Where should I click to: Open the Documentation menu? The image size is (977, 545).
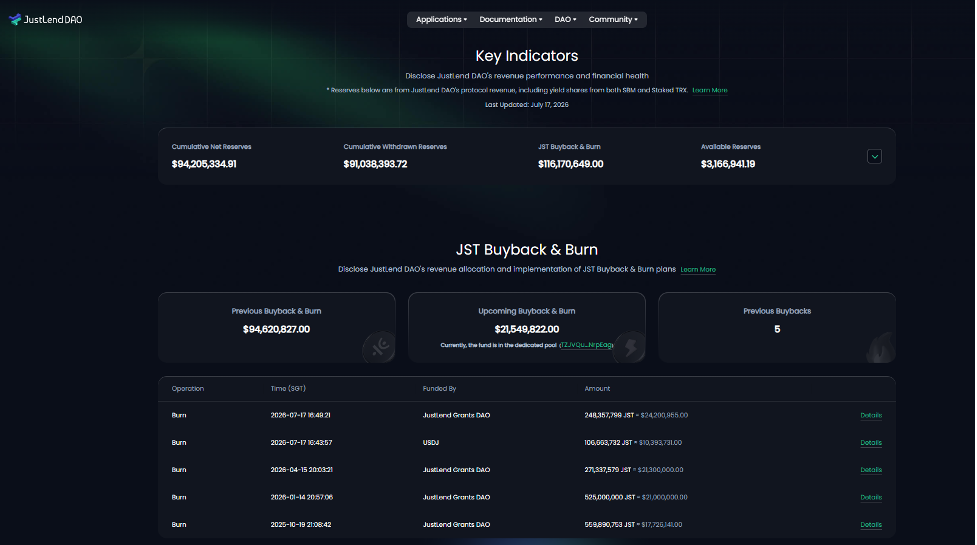click(510, 19)
